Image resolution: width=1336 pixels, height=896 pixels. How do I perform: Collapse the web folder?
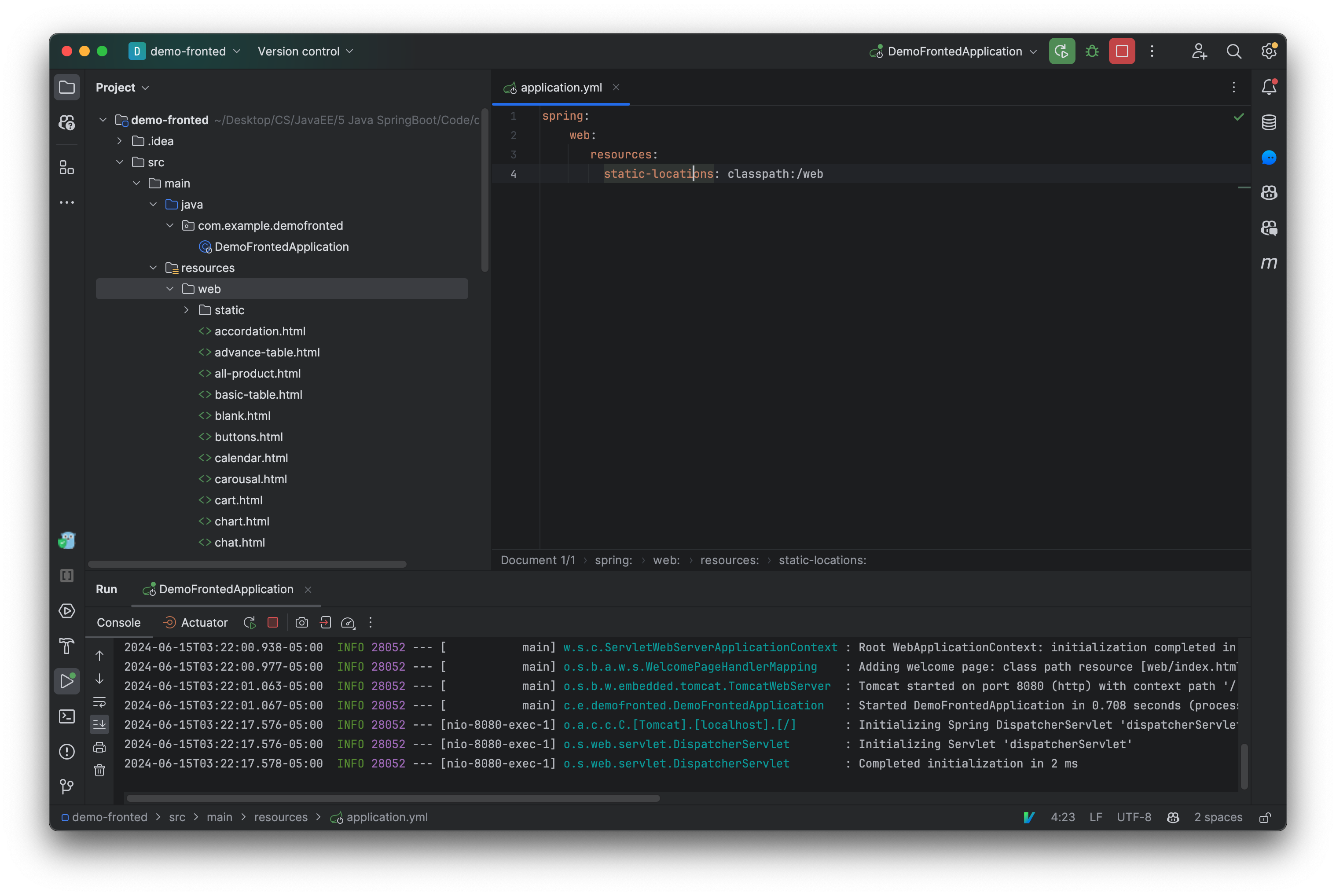170,289
